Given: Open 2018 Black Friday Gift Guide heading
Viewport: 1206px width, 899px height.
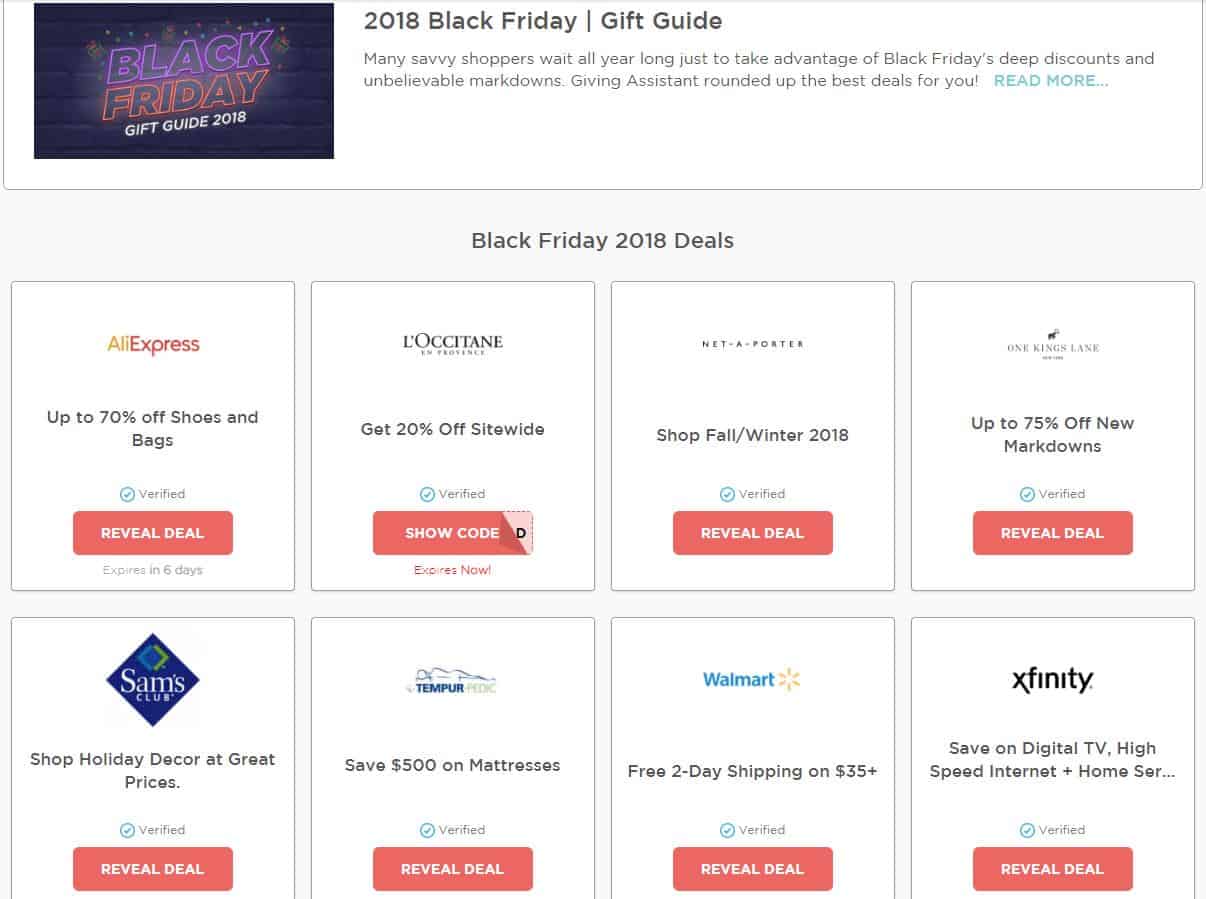Looking at the screenshot, I should [x=543, y=21].
